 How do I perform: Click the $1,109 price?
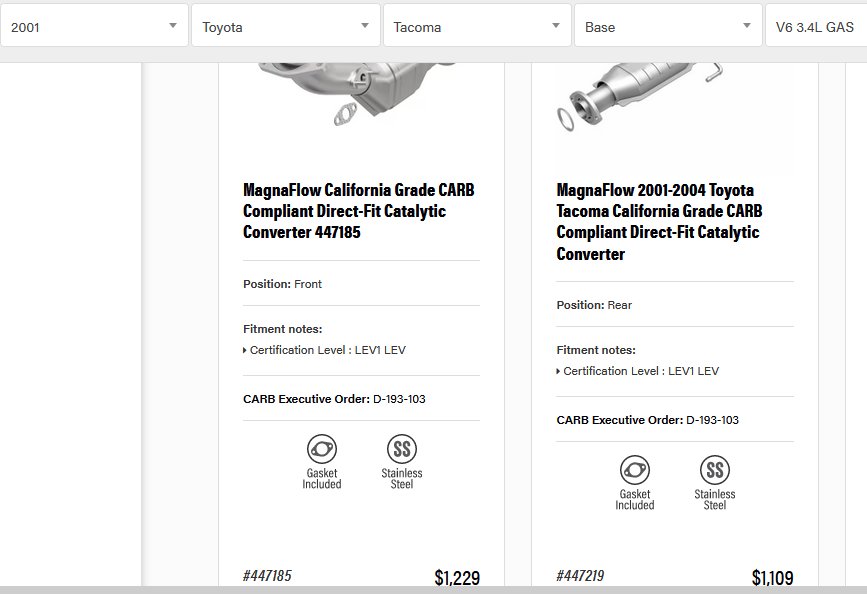(x=772, y=577)
